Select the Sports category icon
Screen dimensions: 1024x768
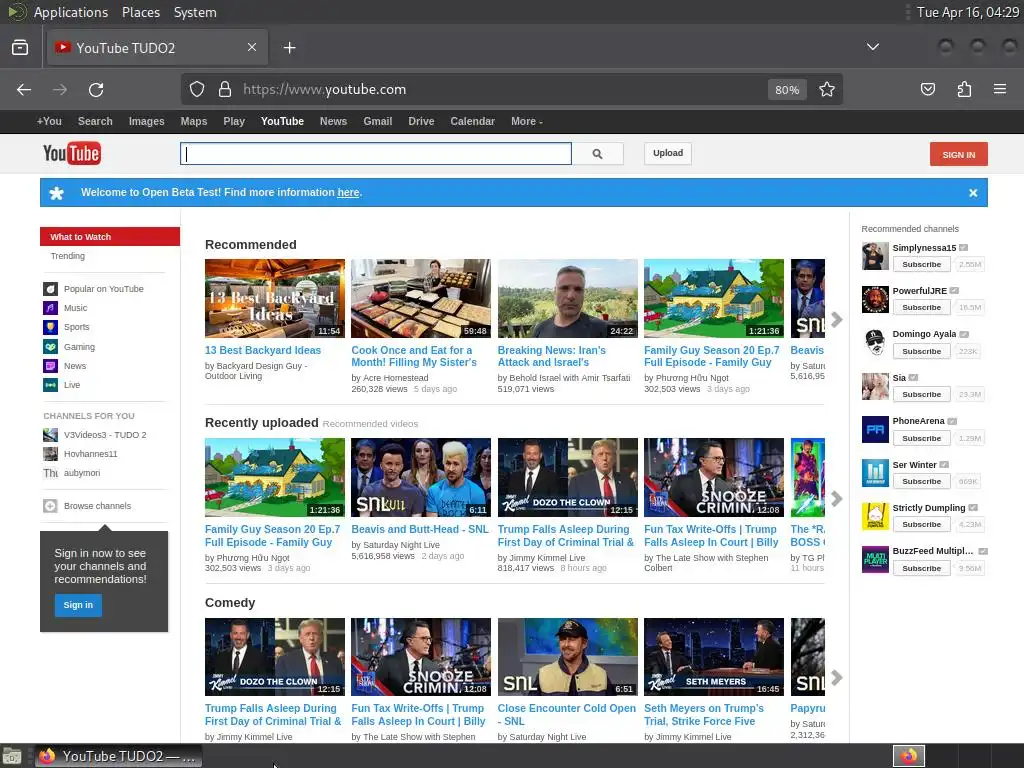(x=50, y=327)
